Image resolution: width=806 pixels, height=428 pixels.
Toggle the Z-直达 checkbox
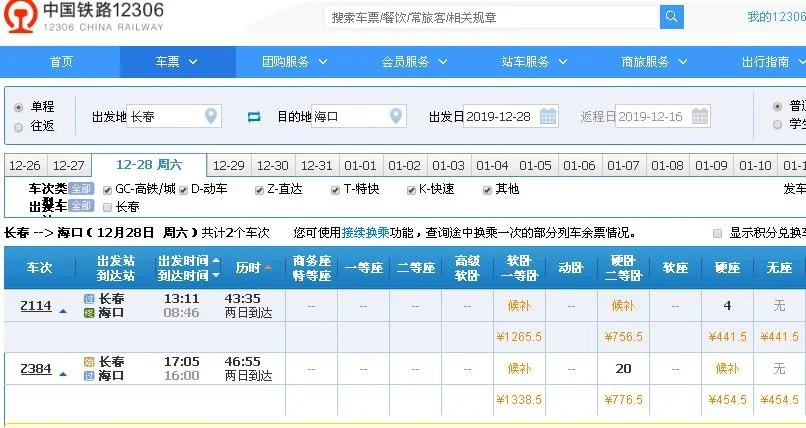(259, 191)
